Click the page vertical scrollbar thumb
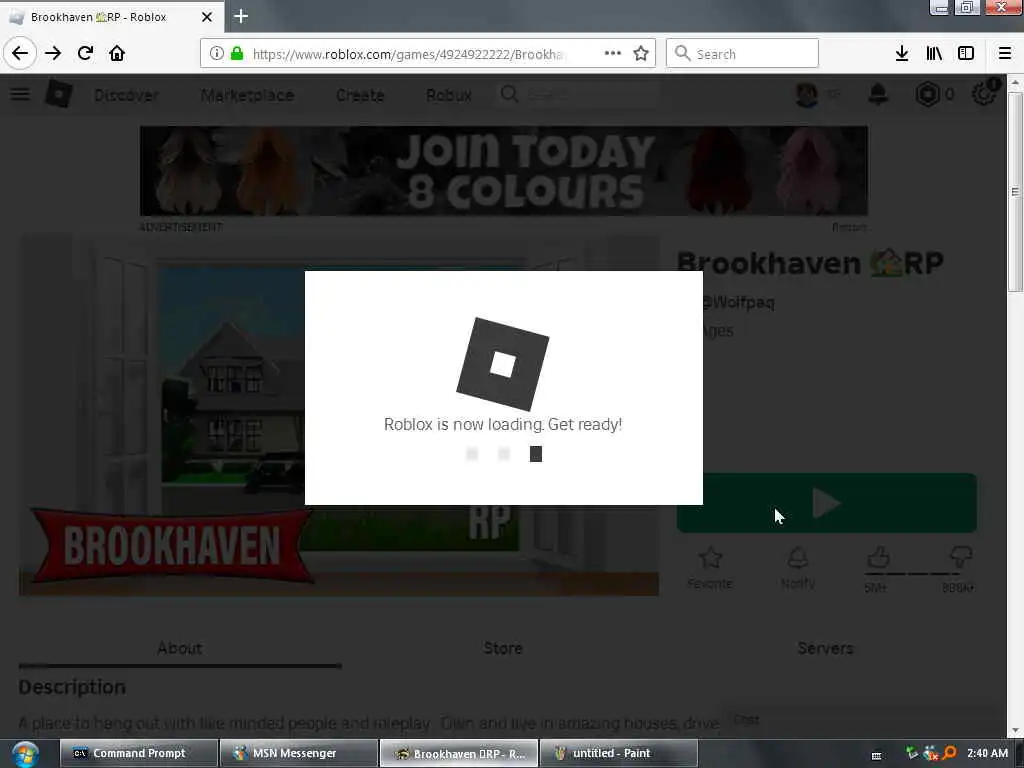Image resolution: width=1024 pixels, height=768 pixels. (1014, 191)
